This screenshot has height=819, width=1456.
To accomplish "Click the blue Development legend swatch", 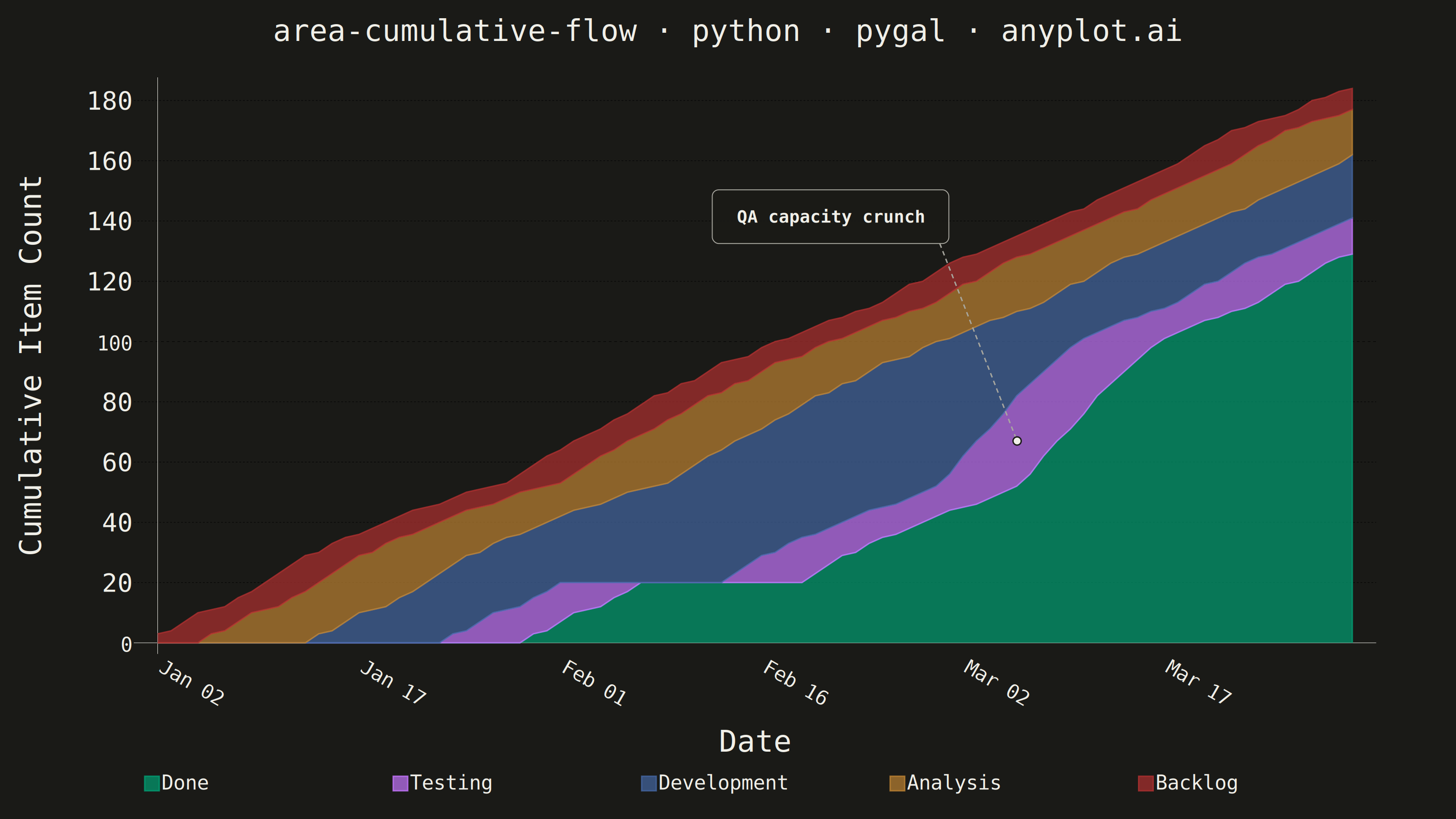I will pos(649,783).
